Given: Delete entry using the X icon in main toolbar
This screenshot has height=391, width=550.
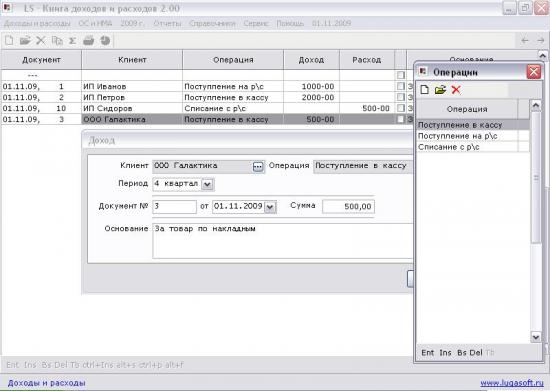Looking at the screenshot, I should 41,41.
